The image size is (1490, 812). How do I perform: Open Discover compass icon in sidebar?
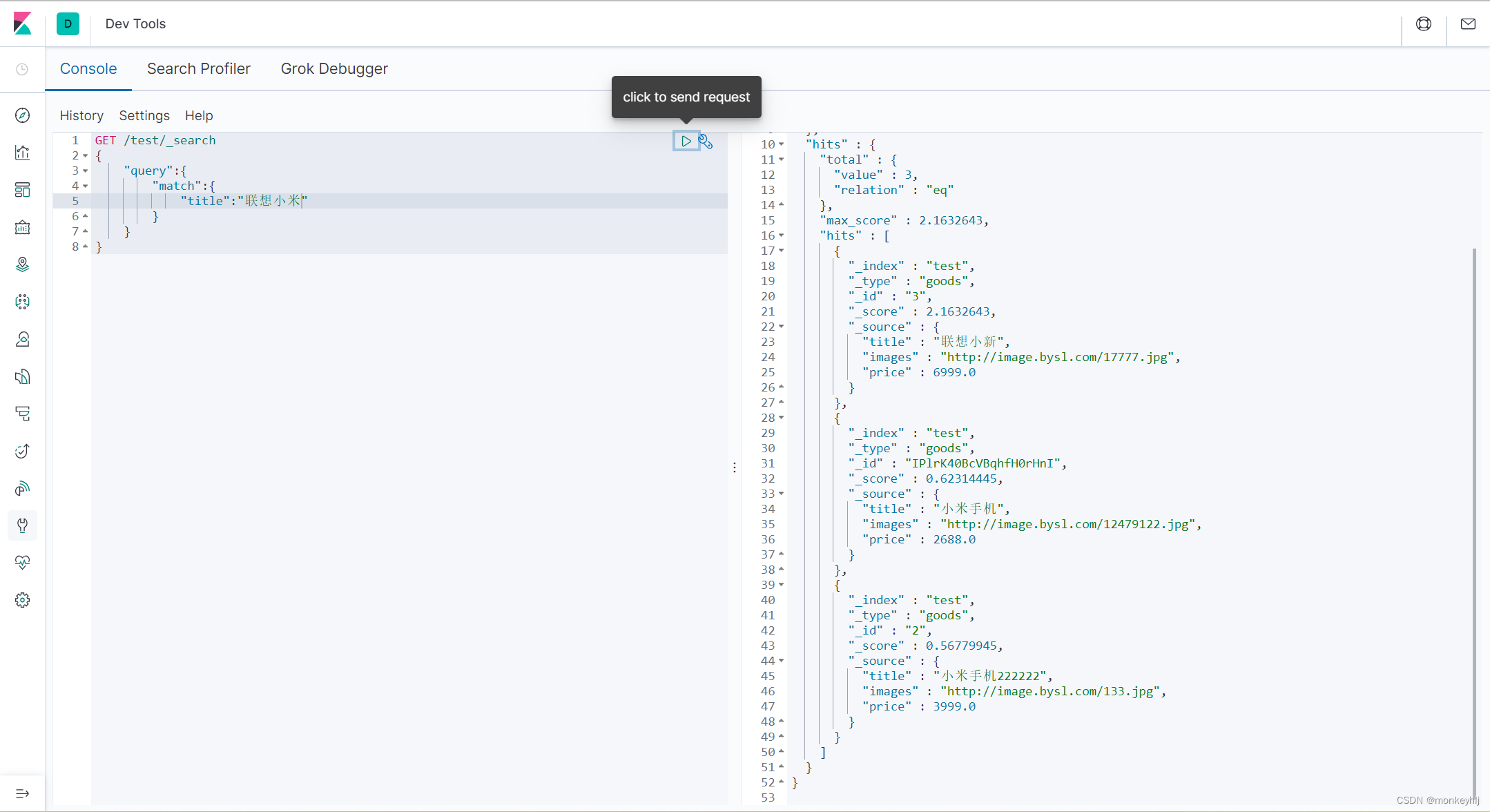[22, 115]
